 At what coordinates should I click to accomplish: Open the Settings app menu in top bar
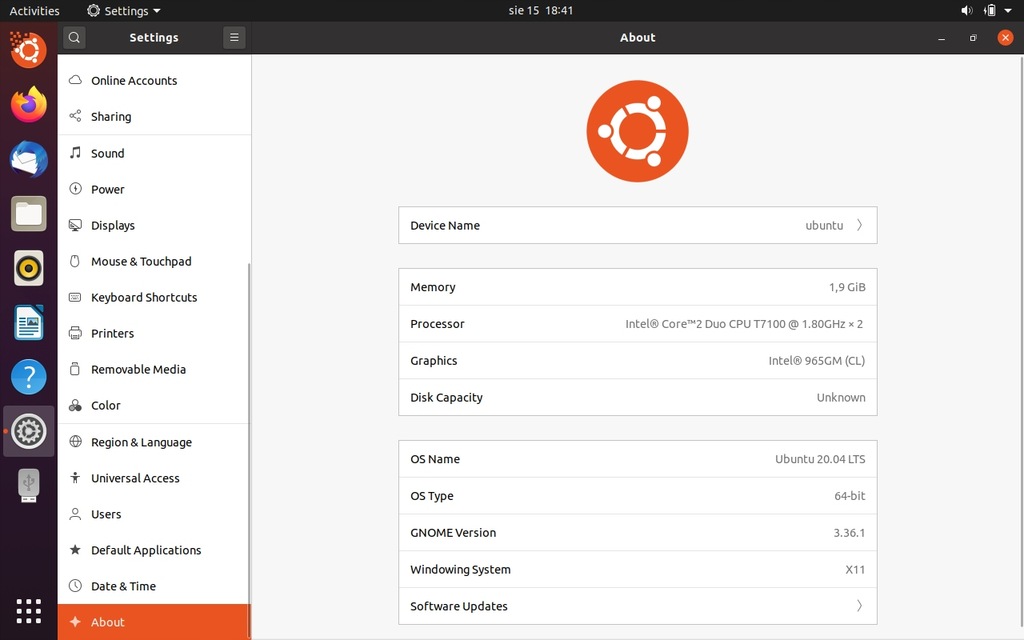tap(124, 10)
